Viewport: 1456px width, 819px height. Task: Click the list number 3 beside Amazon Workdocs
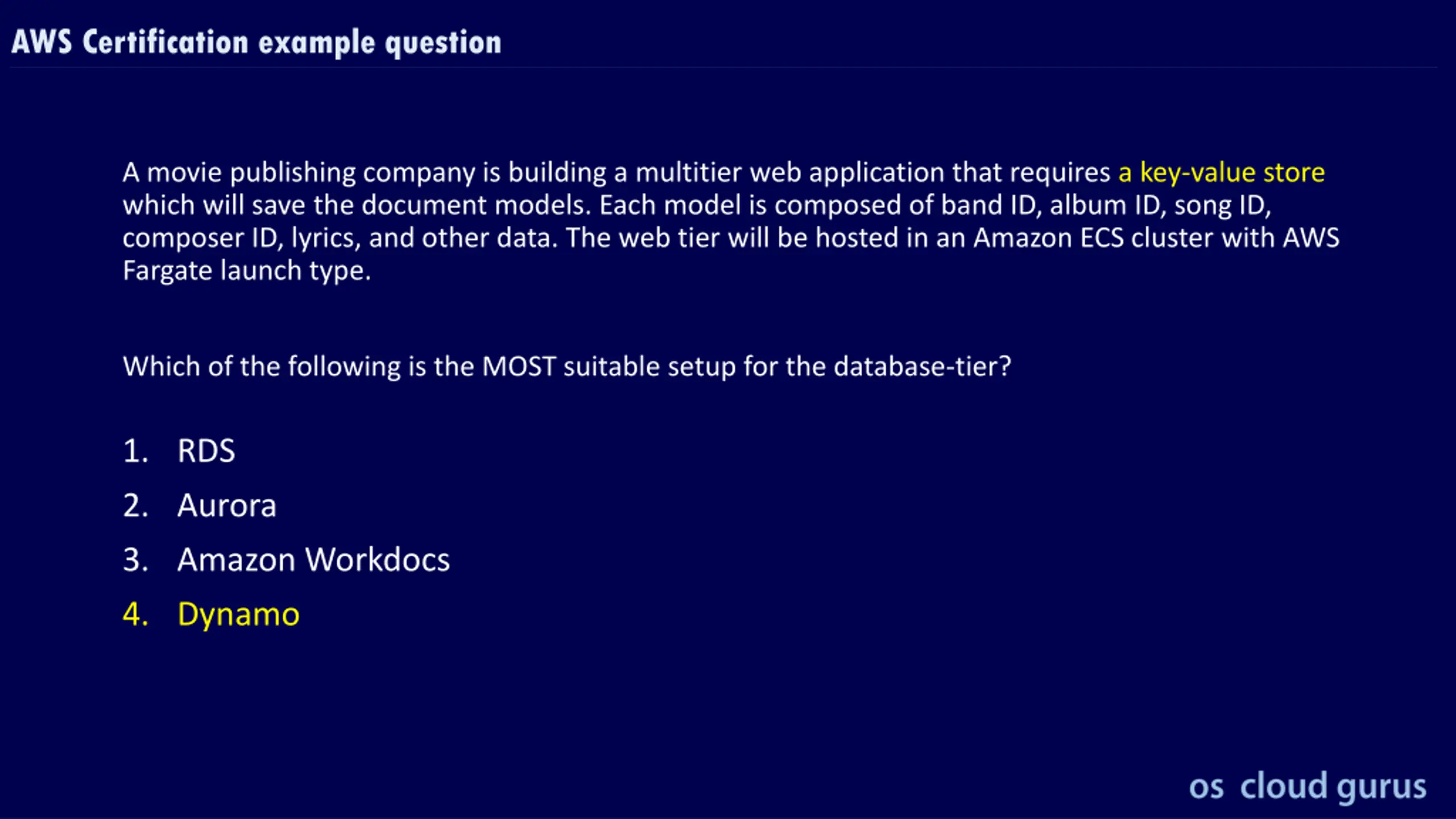pos(135,560)
